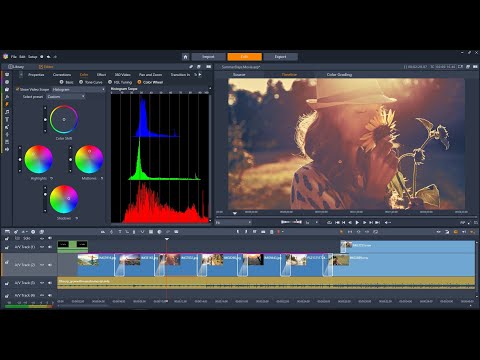Screen dimensions: 480x360
Task: Collapse the editor panel with the left arrow
Action: point(21,74)
